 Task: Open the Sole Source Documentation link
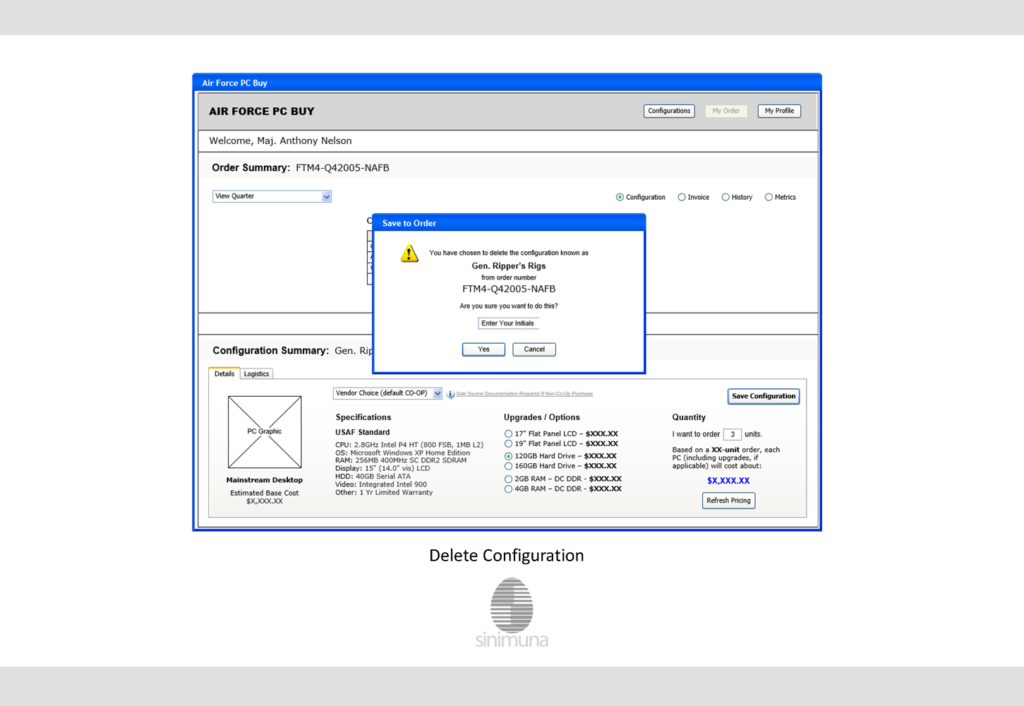click(524, 394)
